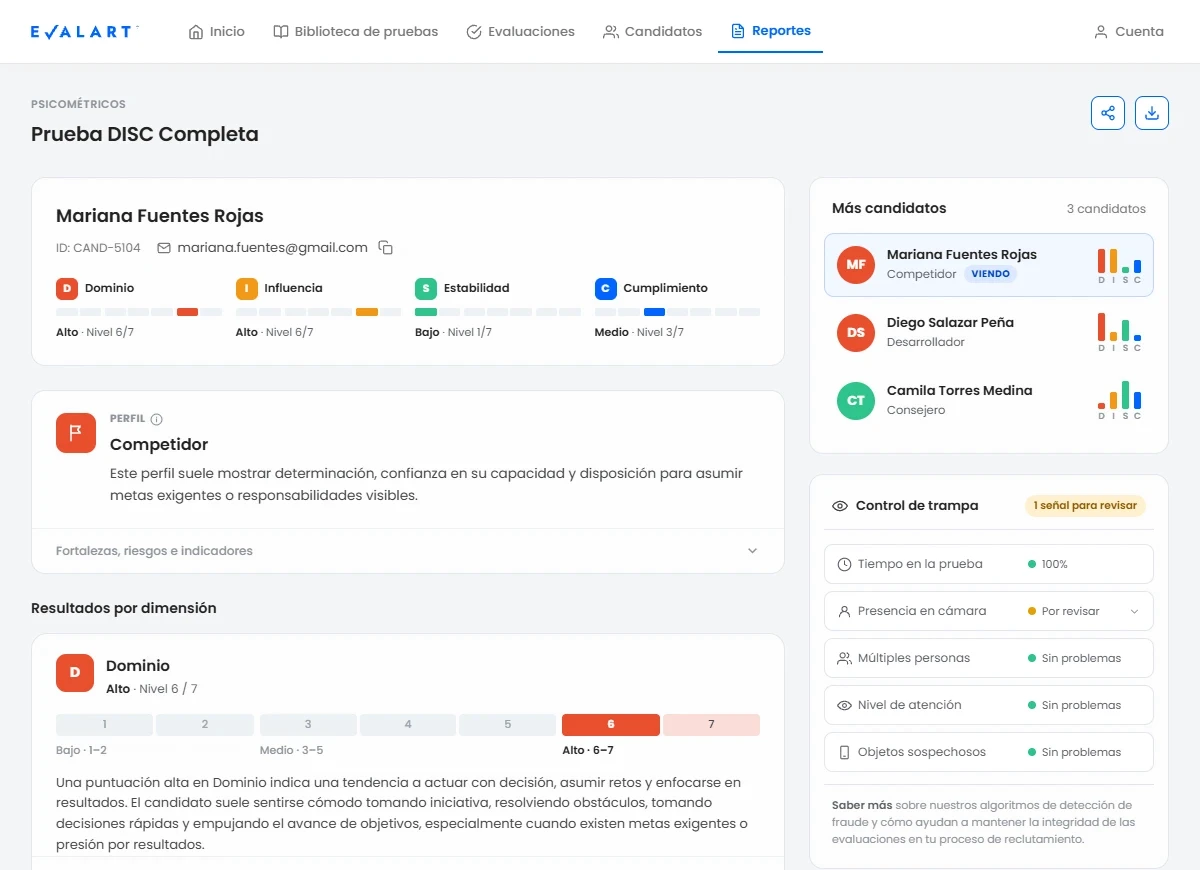
Task: Click level 7 segment in Dominio scale
Action: point(711,725)
